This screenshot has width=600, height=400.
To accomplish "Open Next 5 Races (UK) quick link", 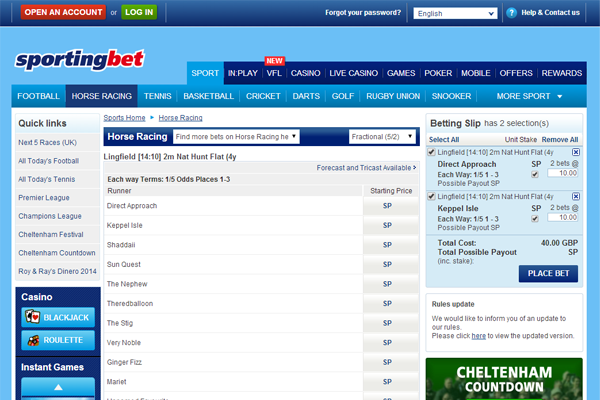I will pyautogui.click(x=47, y=143).
